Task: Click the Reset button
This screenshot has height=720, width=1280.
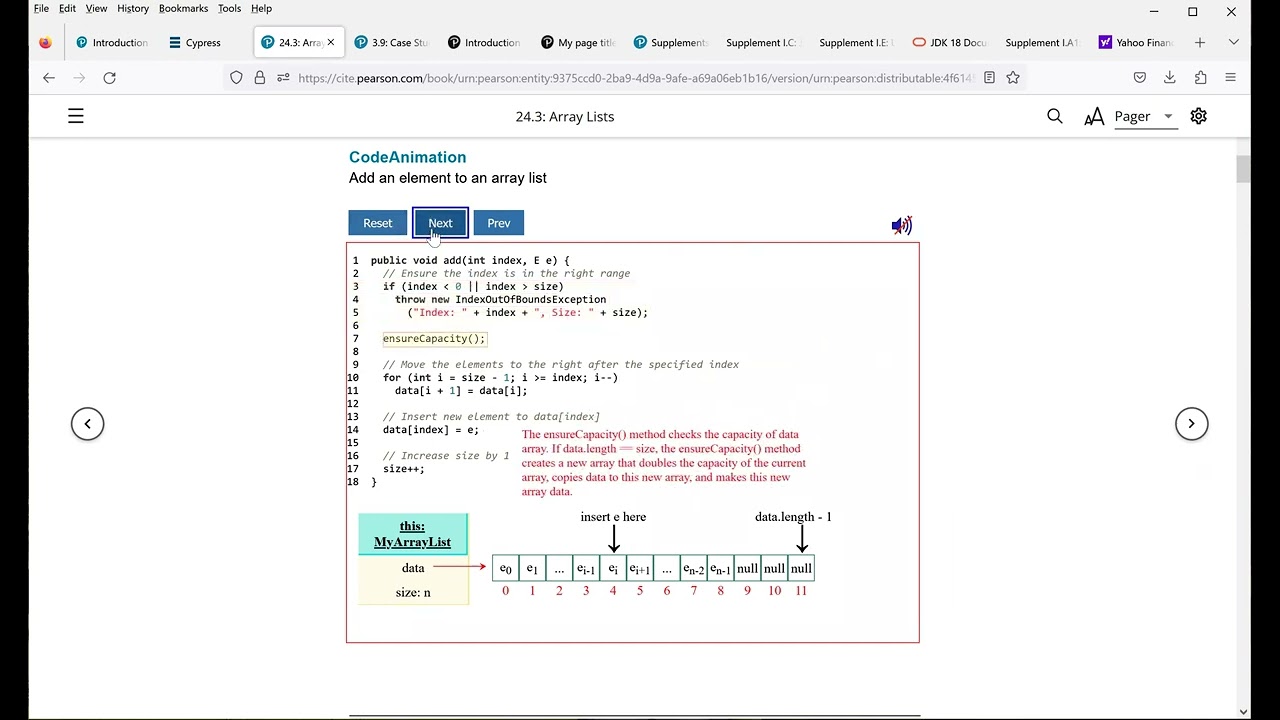Action: point(378,223)
